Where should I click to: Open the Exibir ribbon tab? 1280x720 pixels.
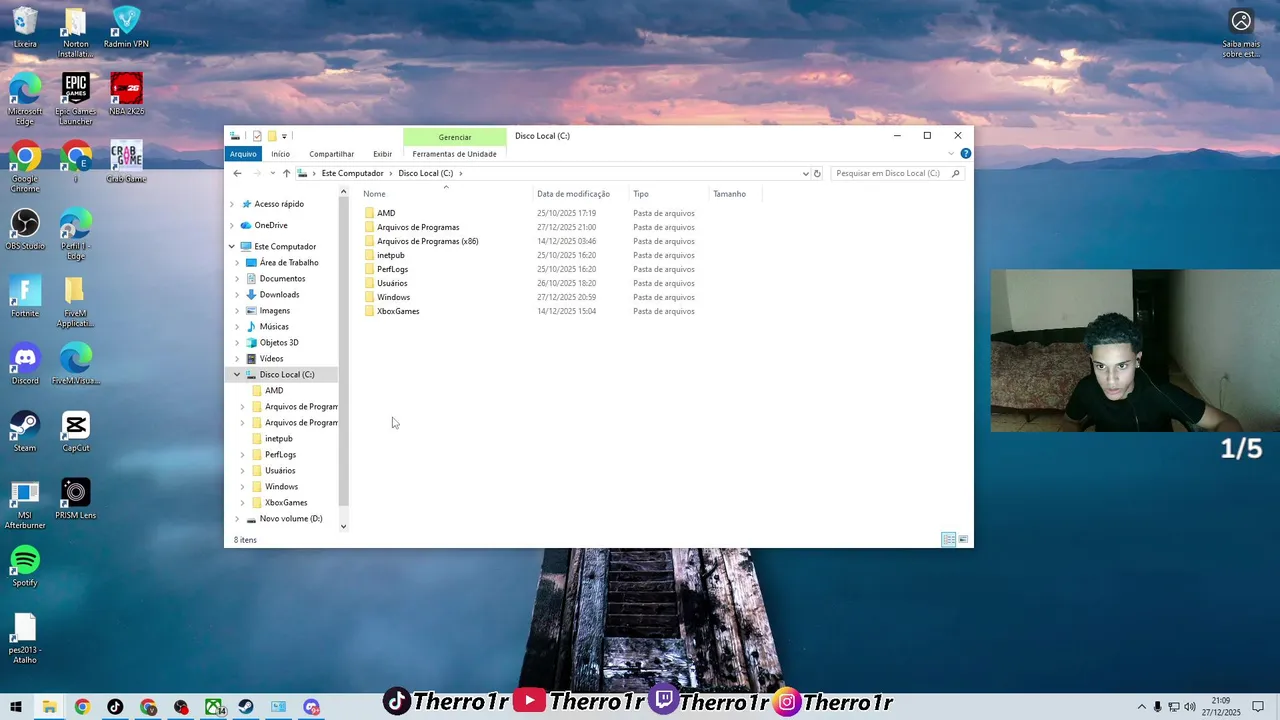coord(382,154)
